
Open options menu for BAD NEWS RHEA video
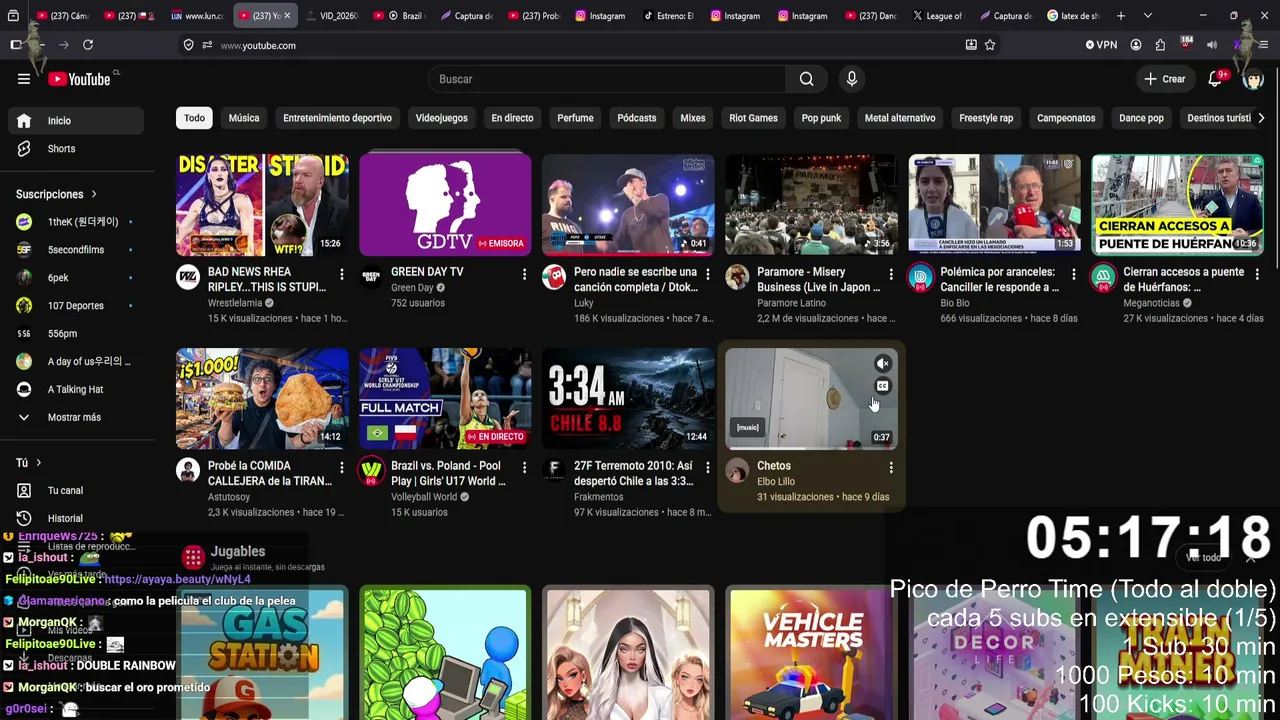click(341, 274)
